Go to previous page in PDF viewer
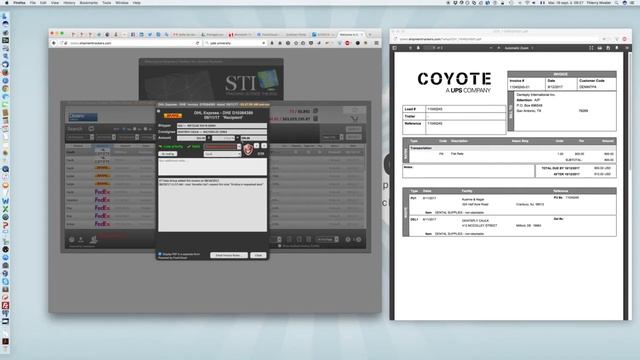640x360 pixels. click(410, 48)
